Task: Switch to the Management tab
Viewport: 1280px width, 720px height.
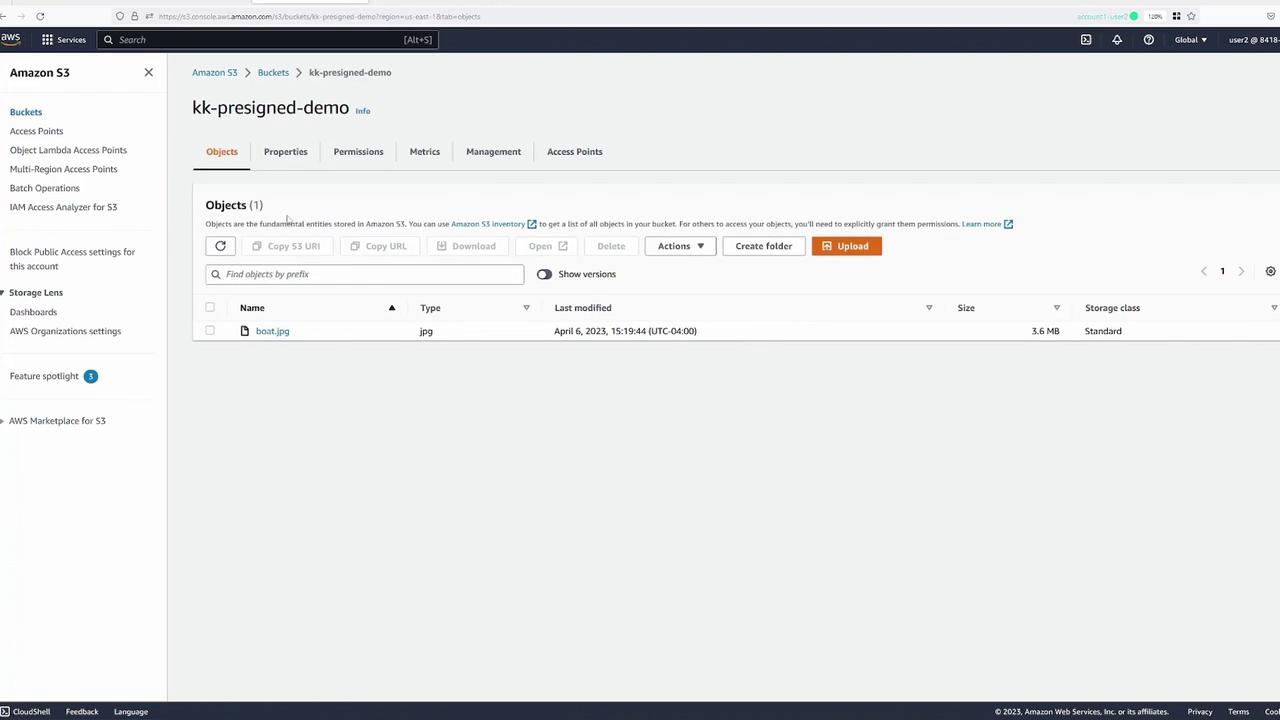Action: [493, 152]
